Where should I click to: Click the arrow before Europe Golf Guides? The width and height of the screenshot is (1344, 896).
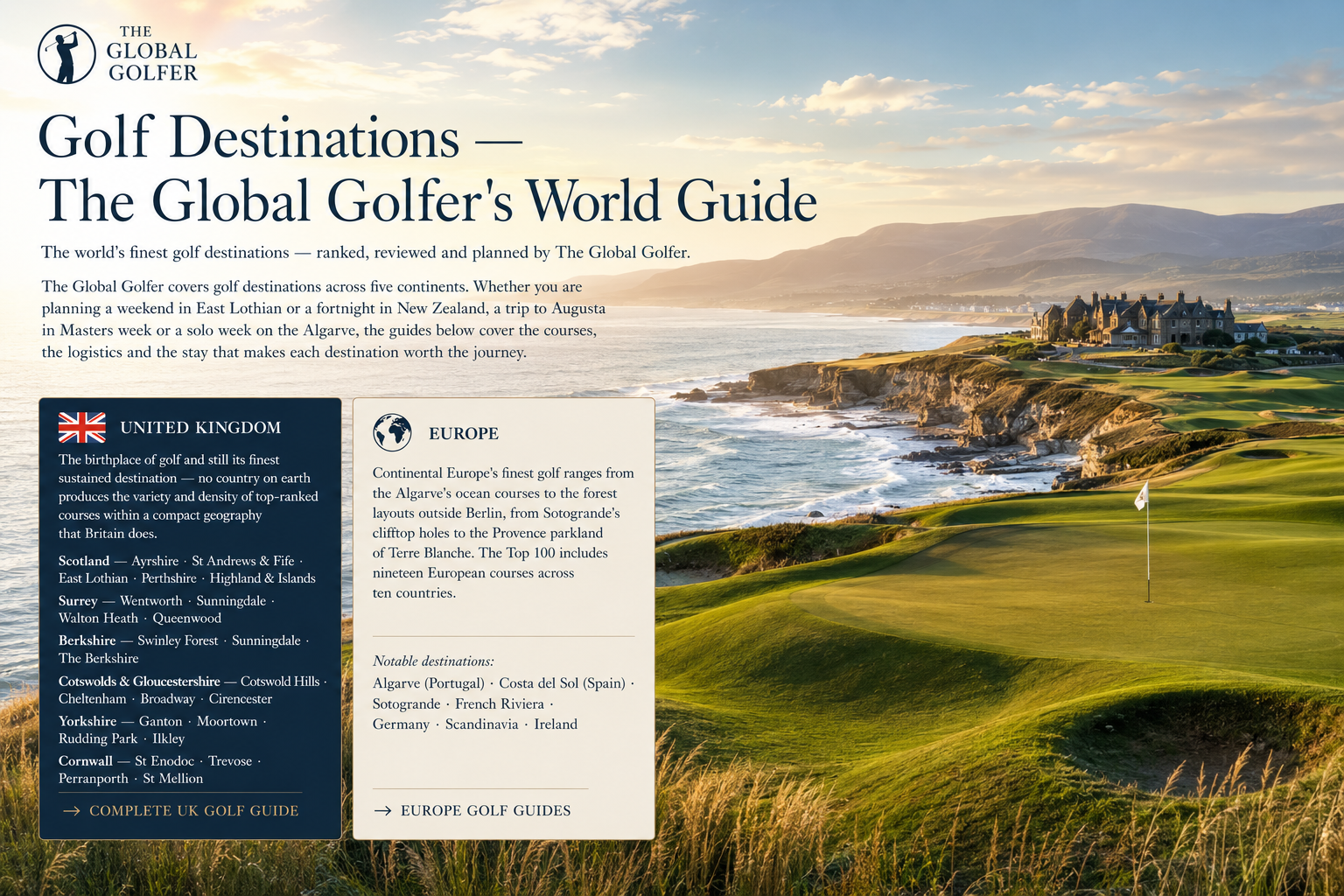[382, 811]
